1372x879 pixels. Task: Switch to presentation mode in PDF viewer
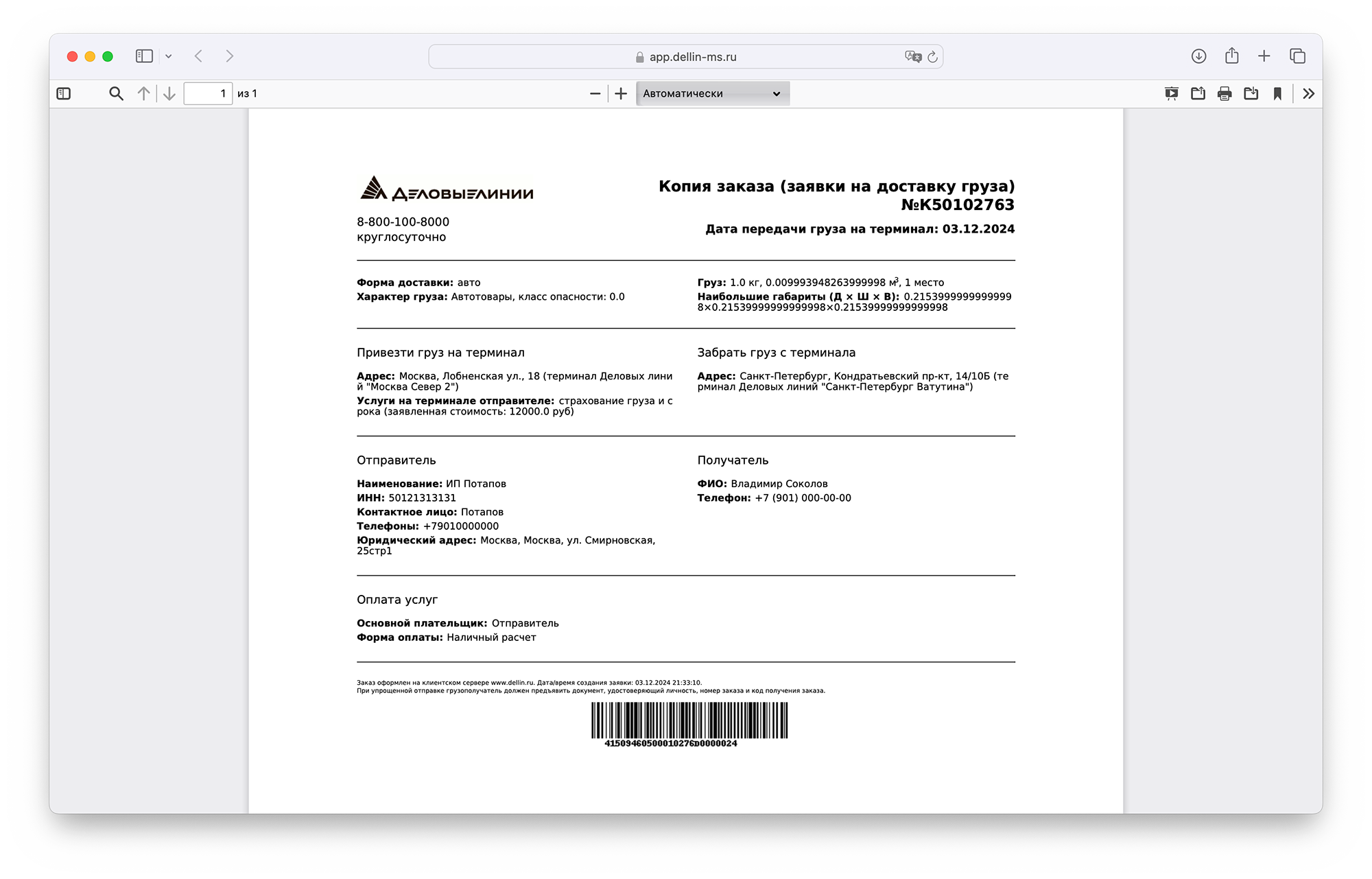1171,93
